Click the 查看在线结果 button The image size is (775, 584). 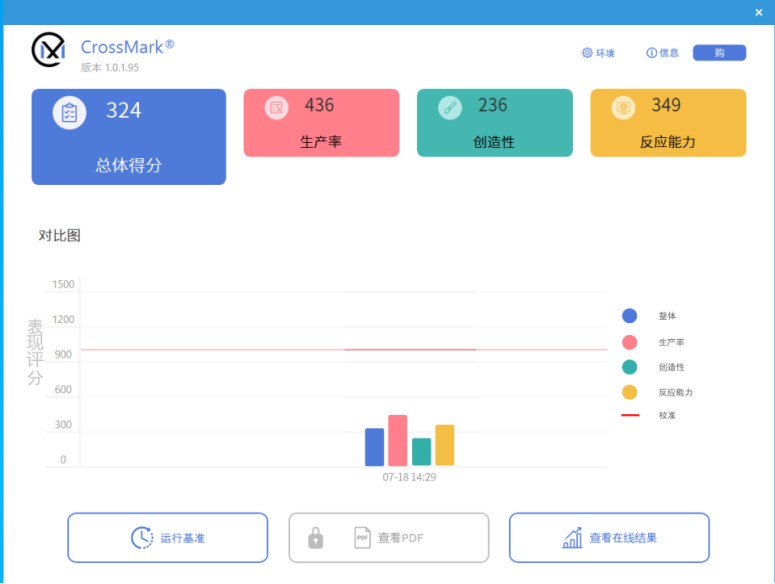pos(609,538)
